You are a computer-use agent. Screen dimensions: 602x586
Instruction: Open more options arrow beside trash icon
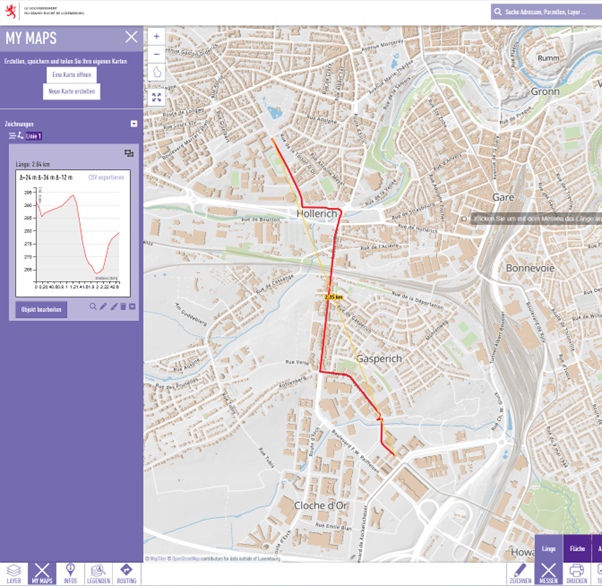(x=132, y=307)
